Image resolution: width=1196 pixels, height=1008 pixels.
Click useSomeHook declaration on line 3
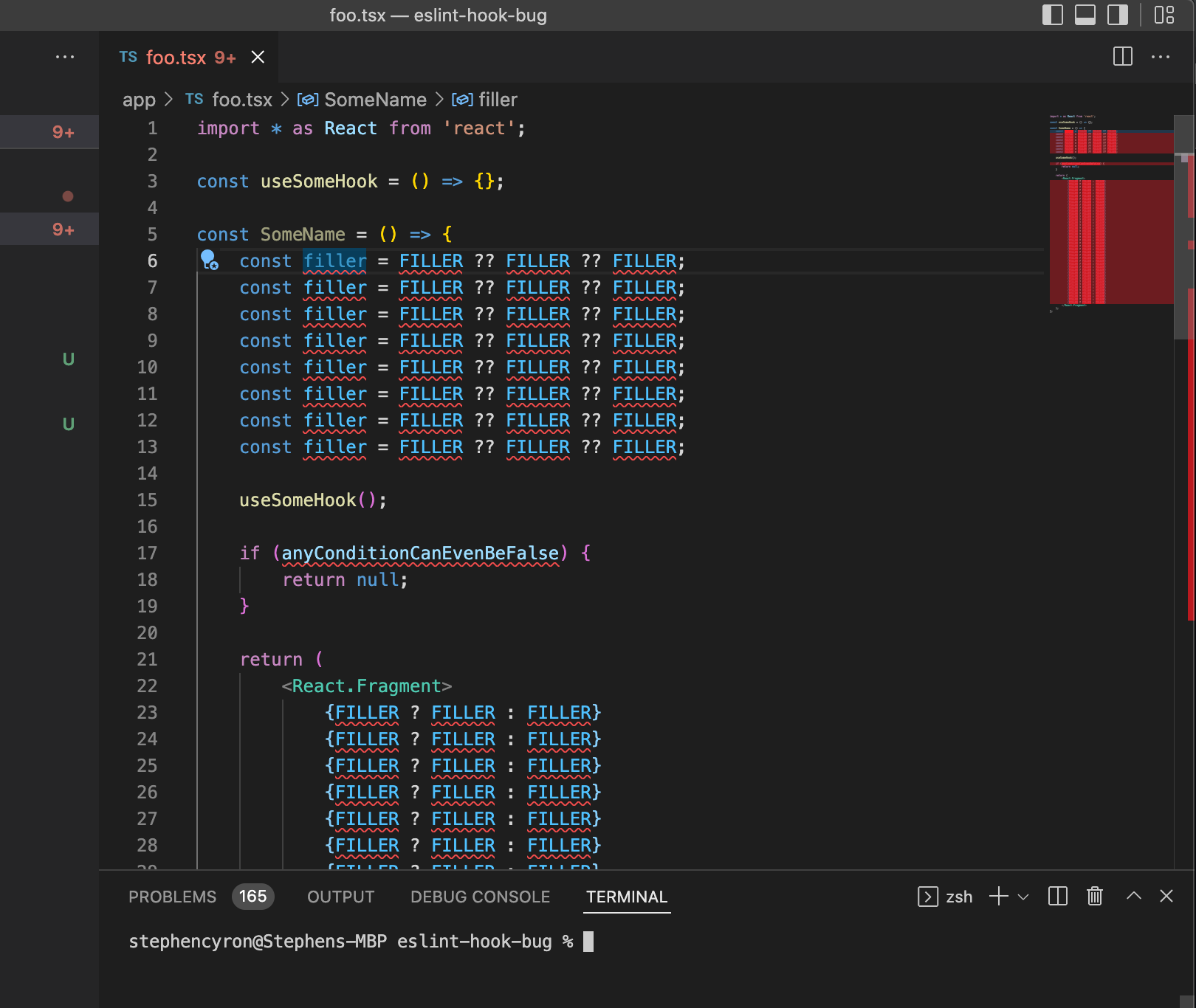(x=319, y=181)
